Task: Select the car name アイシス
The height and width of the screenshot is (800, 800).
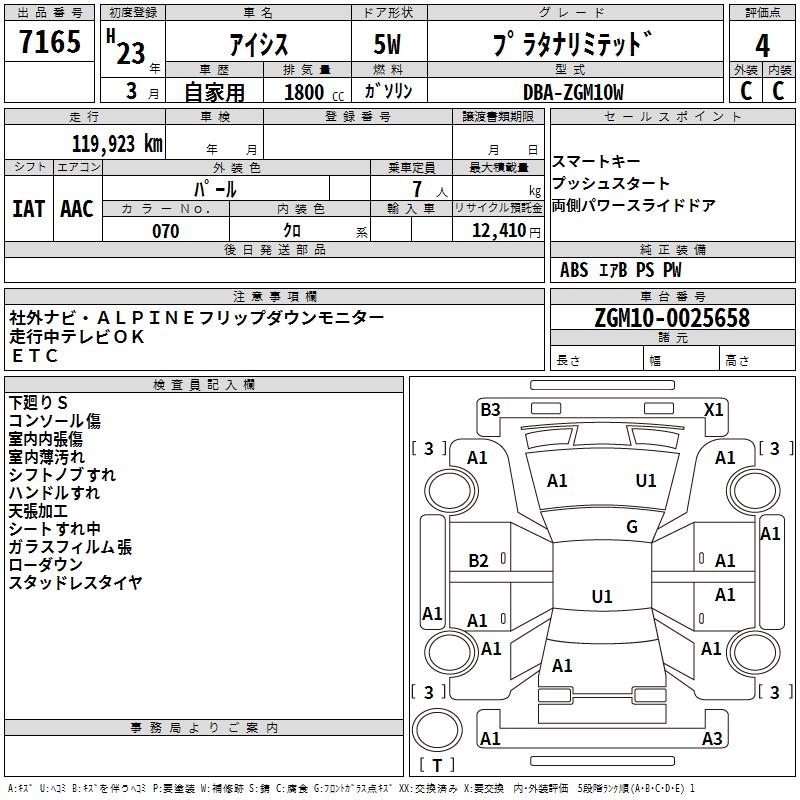Action: (259, 44)
